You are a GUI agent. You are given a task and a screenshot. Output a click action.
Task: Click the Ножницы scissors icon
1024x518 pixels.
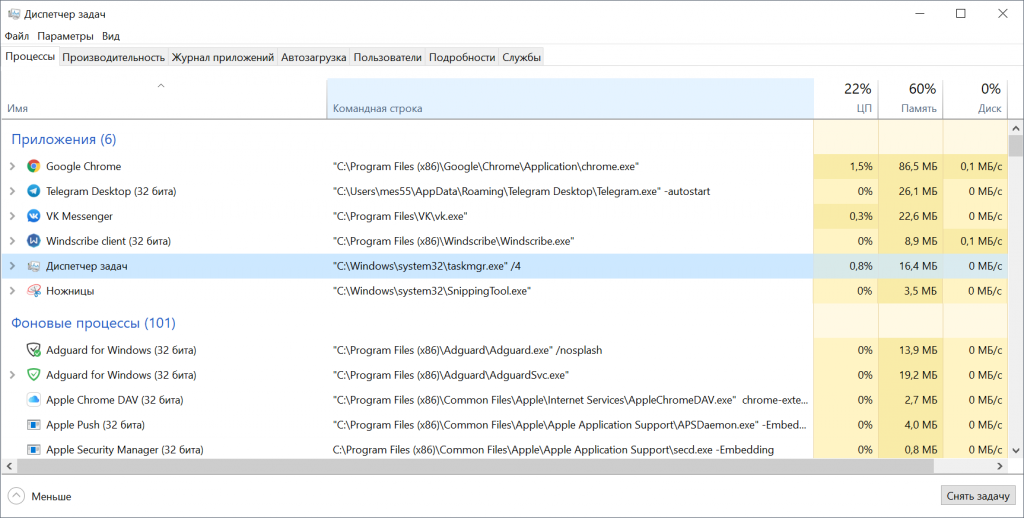click(x=33, y=291)
